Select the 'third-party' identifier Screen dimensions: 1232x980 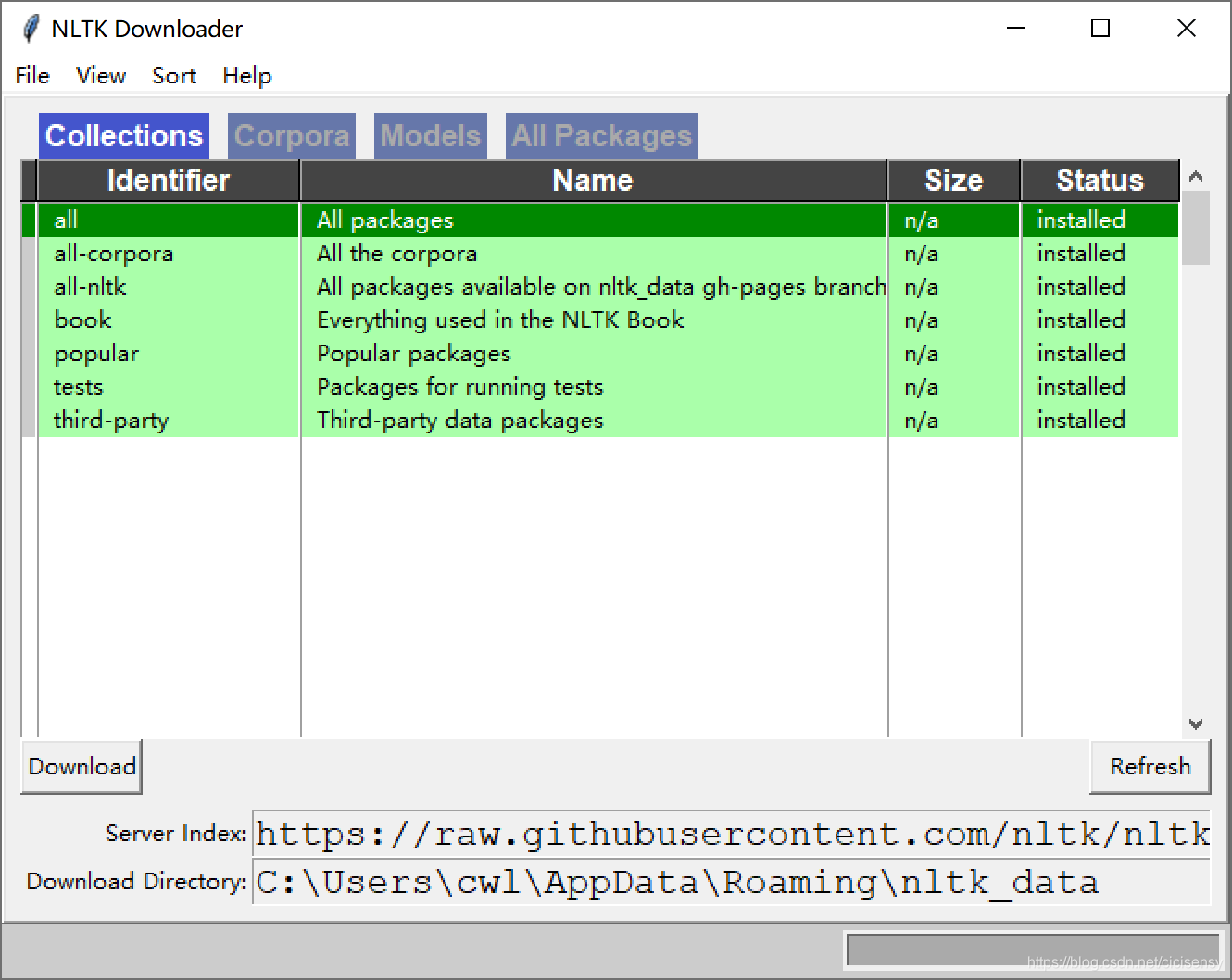coord(111,421)
